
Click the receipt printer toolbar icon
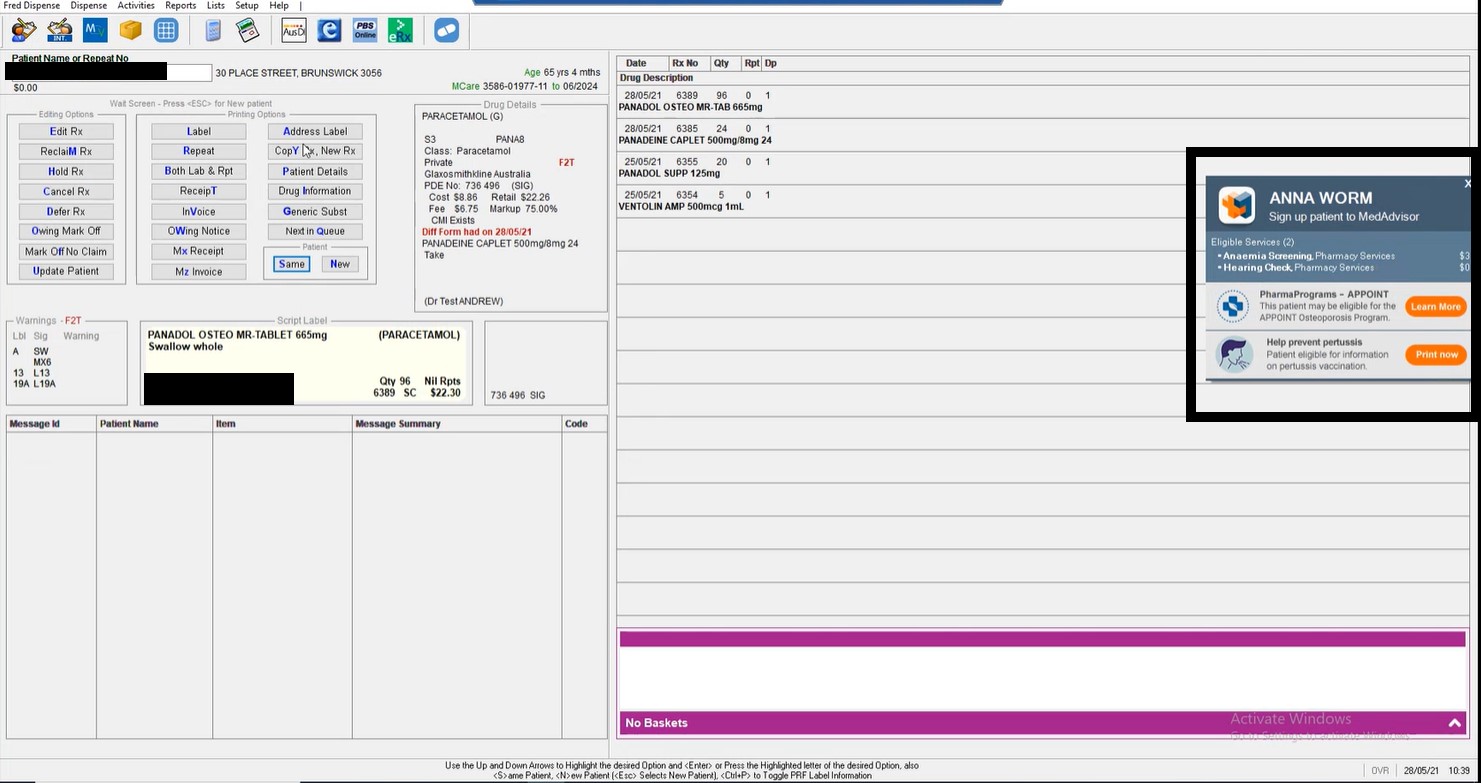pyautogui.click(x=248, y=30)
